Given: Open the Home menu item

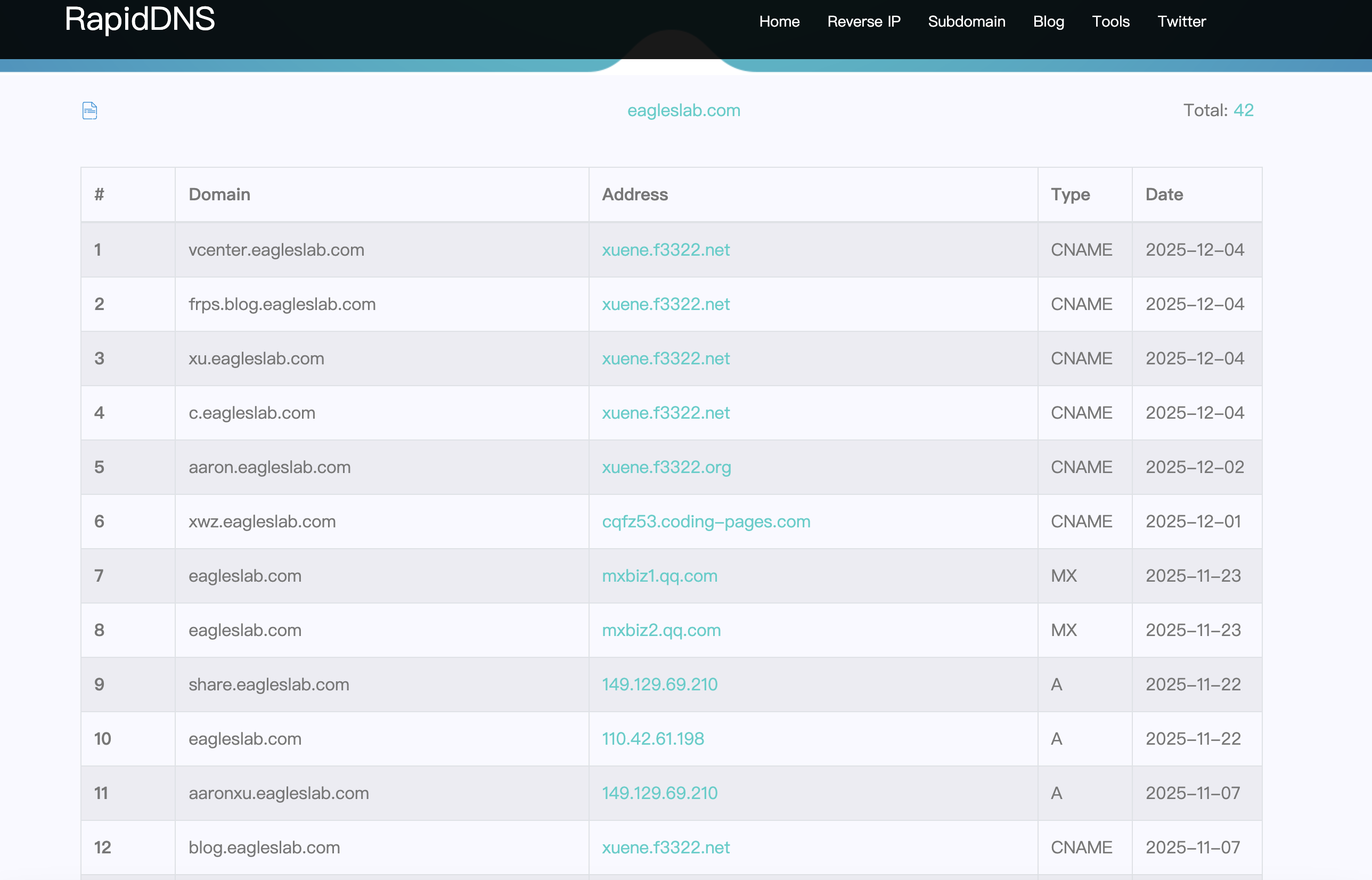Looking at the screenshot, I should point(779,22).
